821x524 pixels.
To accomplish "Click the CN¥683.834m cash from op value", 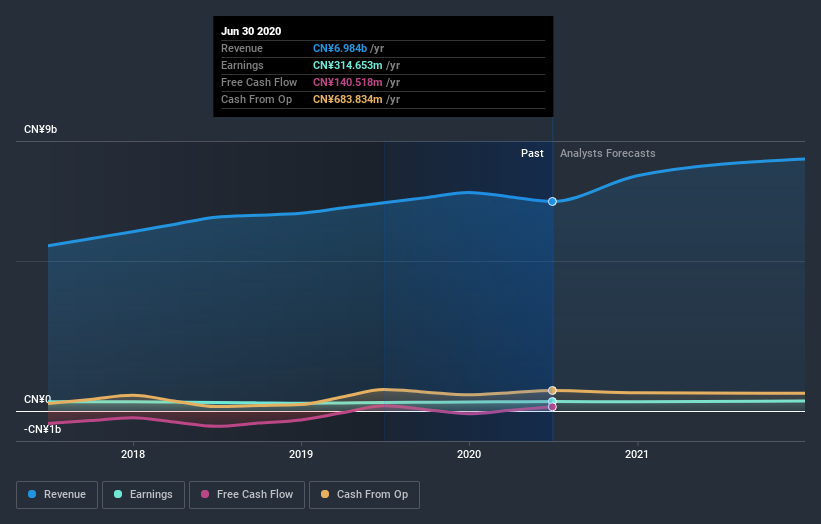I will coord(348,99).
